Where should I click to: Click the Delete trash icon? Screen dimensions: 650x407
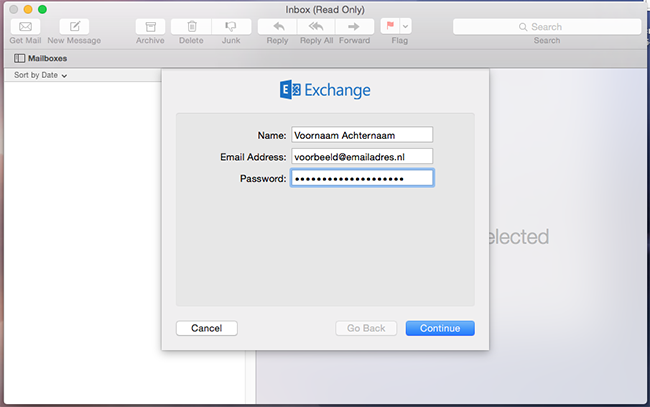[191, 27]
